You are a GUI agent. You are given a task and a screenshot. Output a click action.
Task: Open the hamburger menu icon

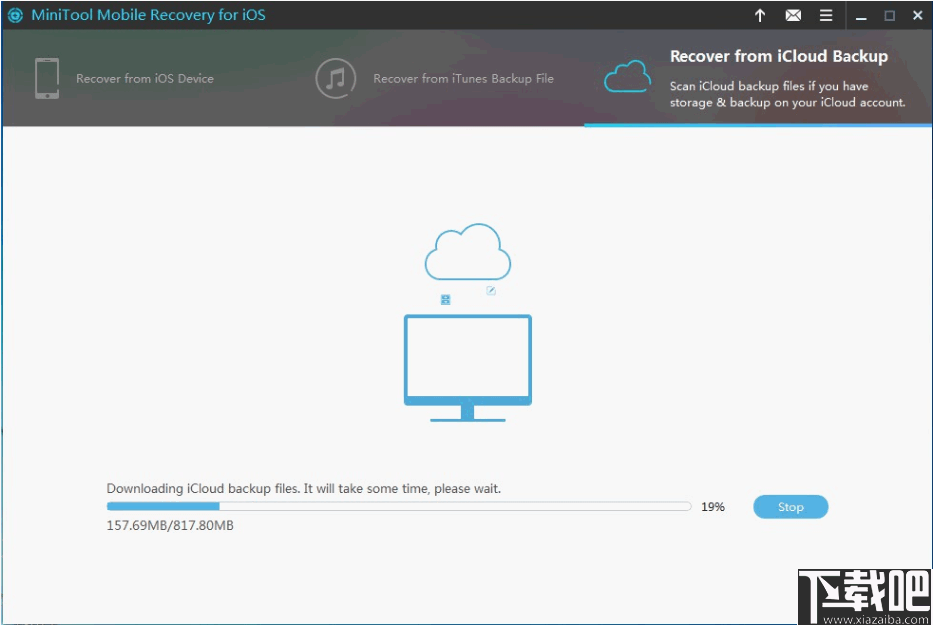click(x=826, y=15)
